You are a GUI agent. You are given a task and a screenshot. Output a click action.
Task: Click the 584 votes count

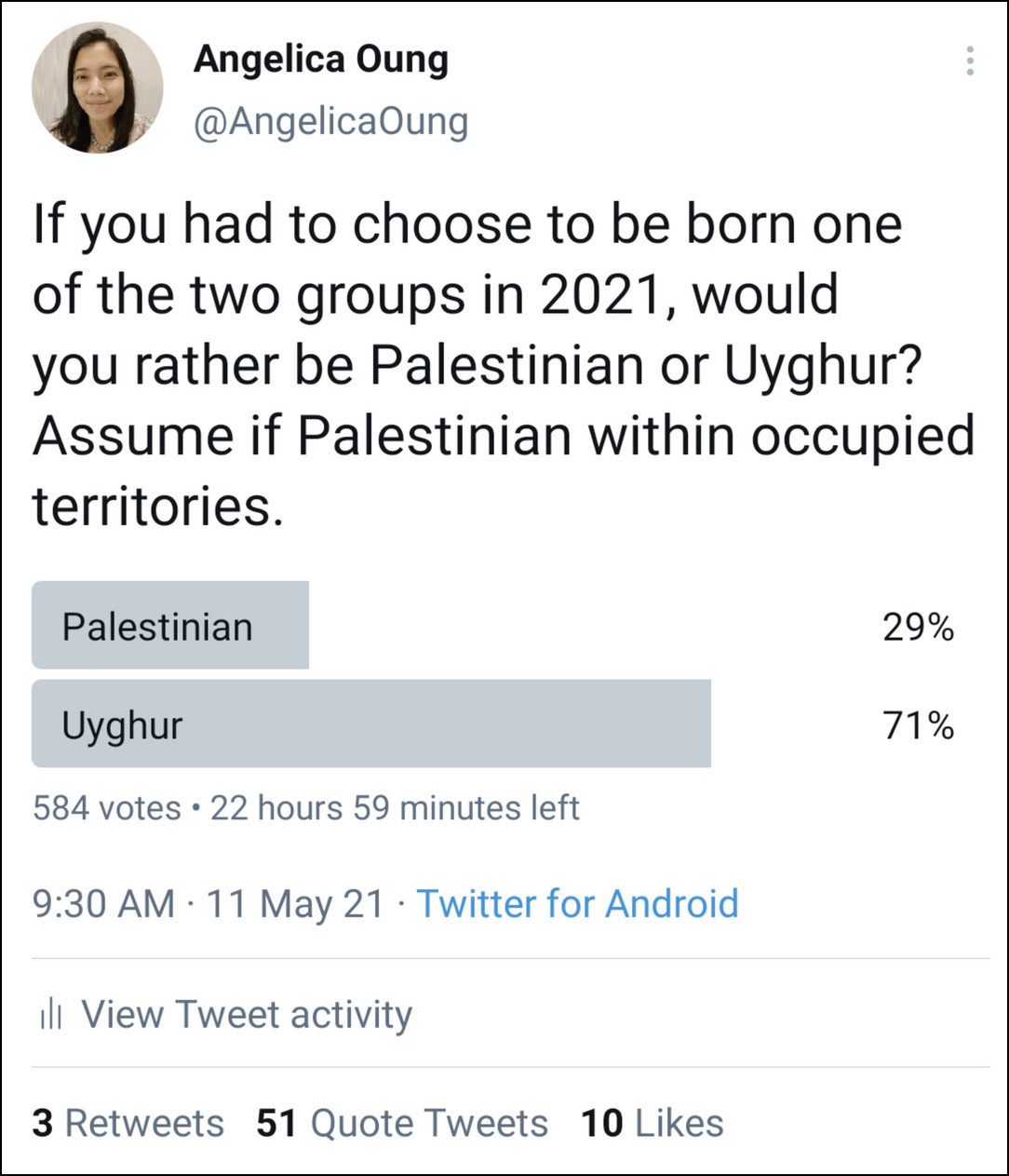pyautogui.click(x=107, y=807)
